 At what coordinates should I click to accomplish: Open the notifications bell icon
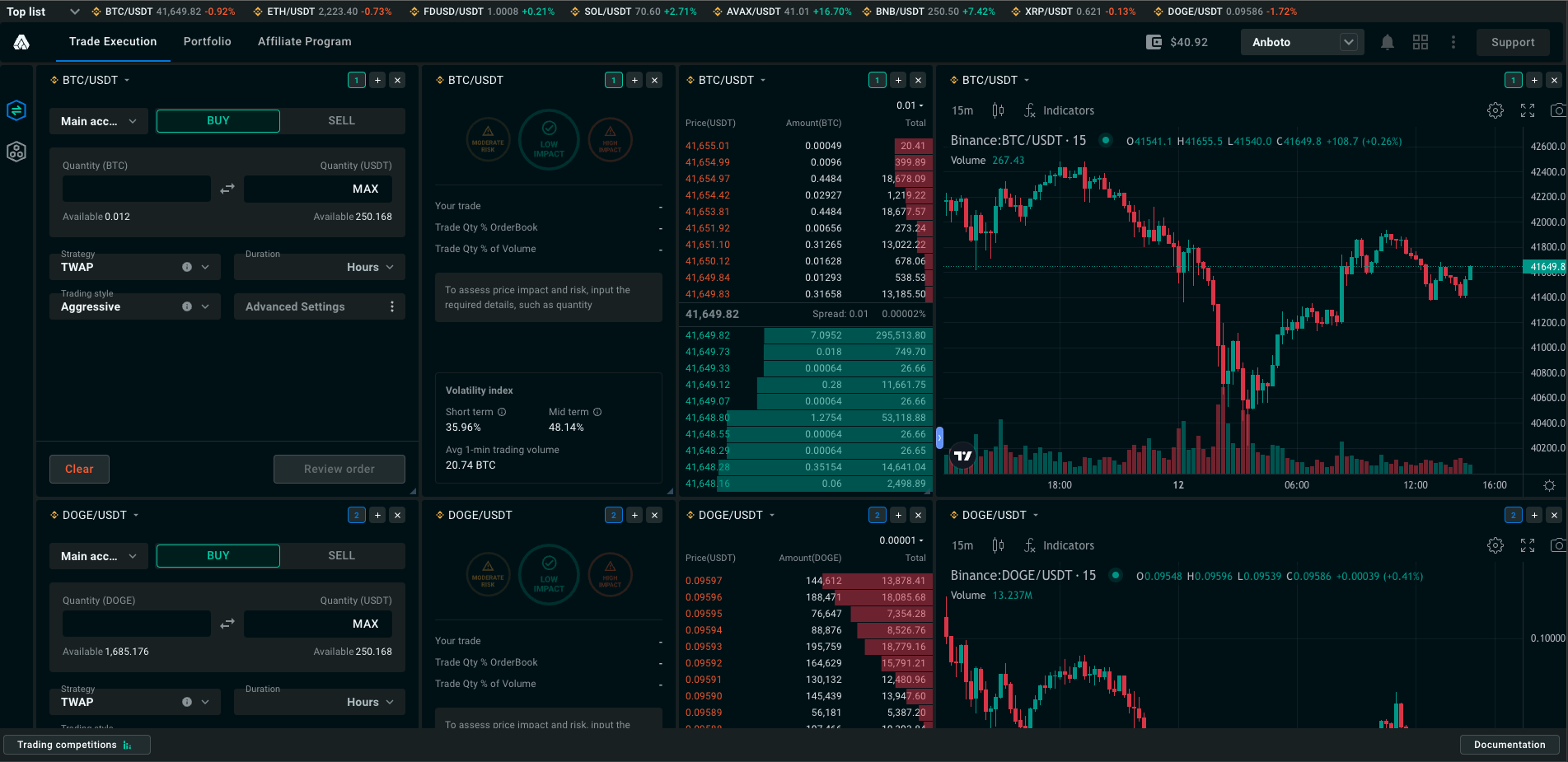(1388, 42)
